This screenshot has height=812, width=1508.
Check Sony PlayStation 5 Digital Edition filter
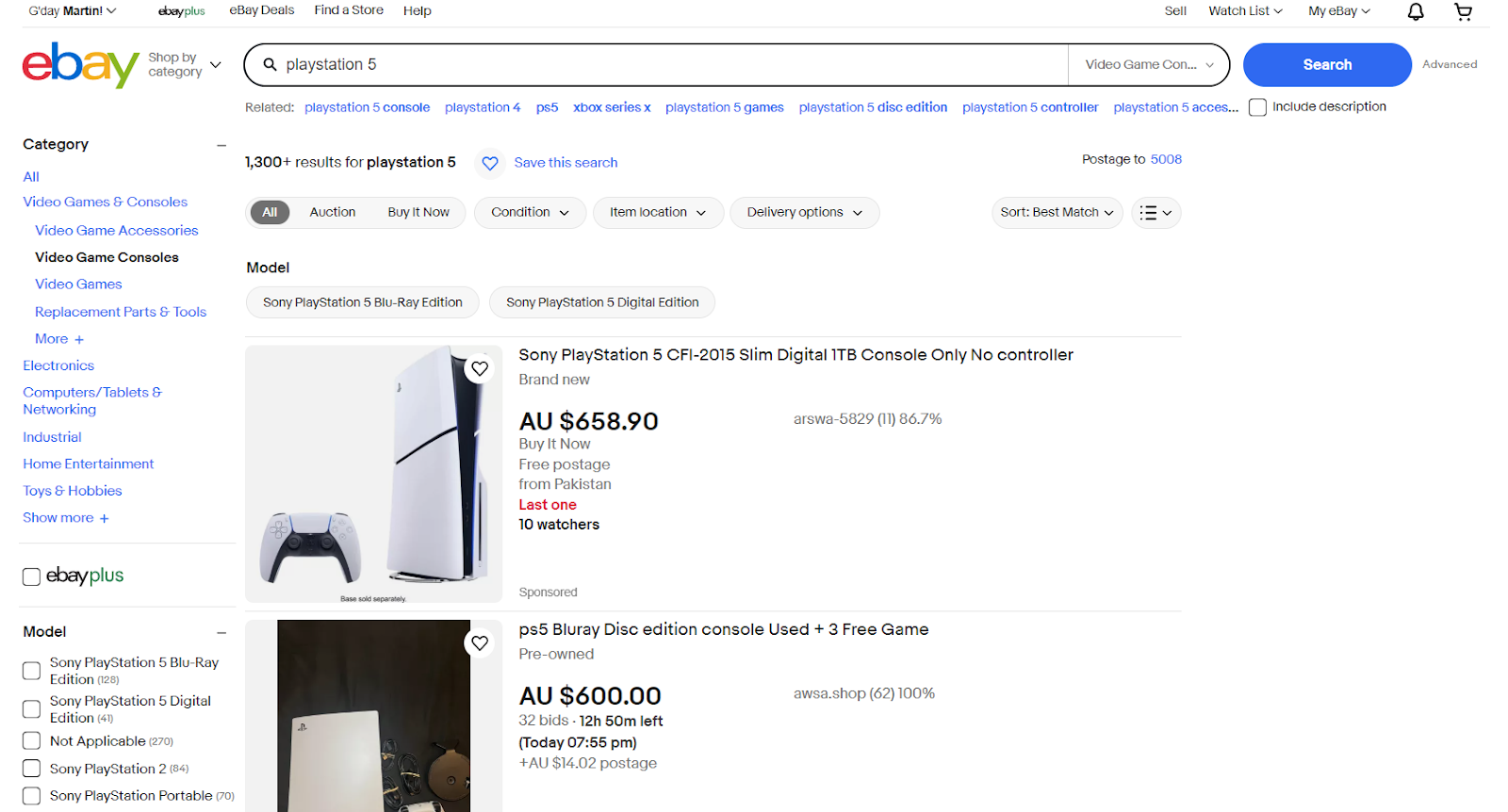31,709
